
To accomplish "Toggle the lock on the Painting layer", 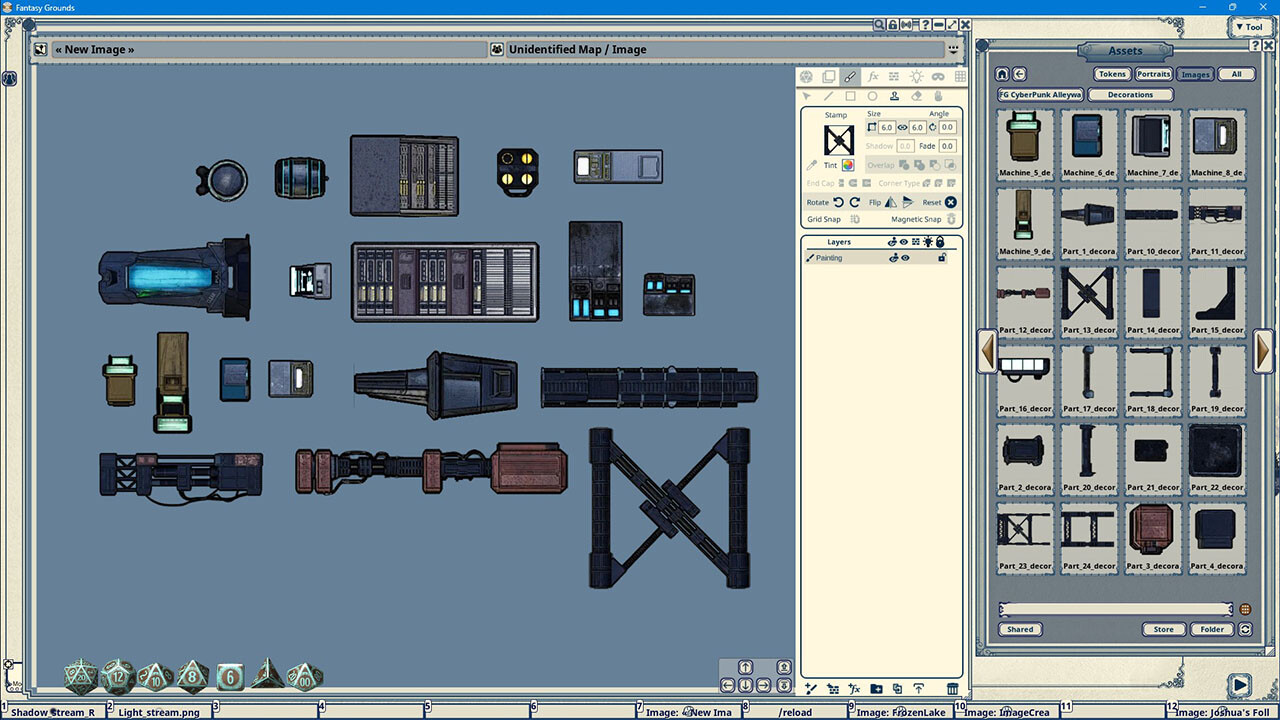I will point(942,258).
